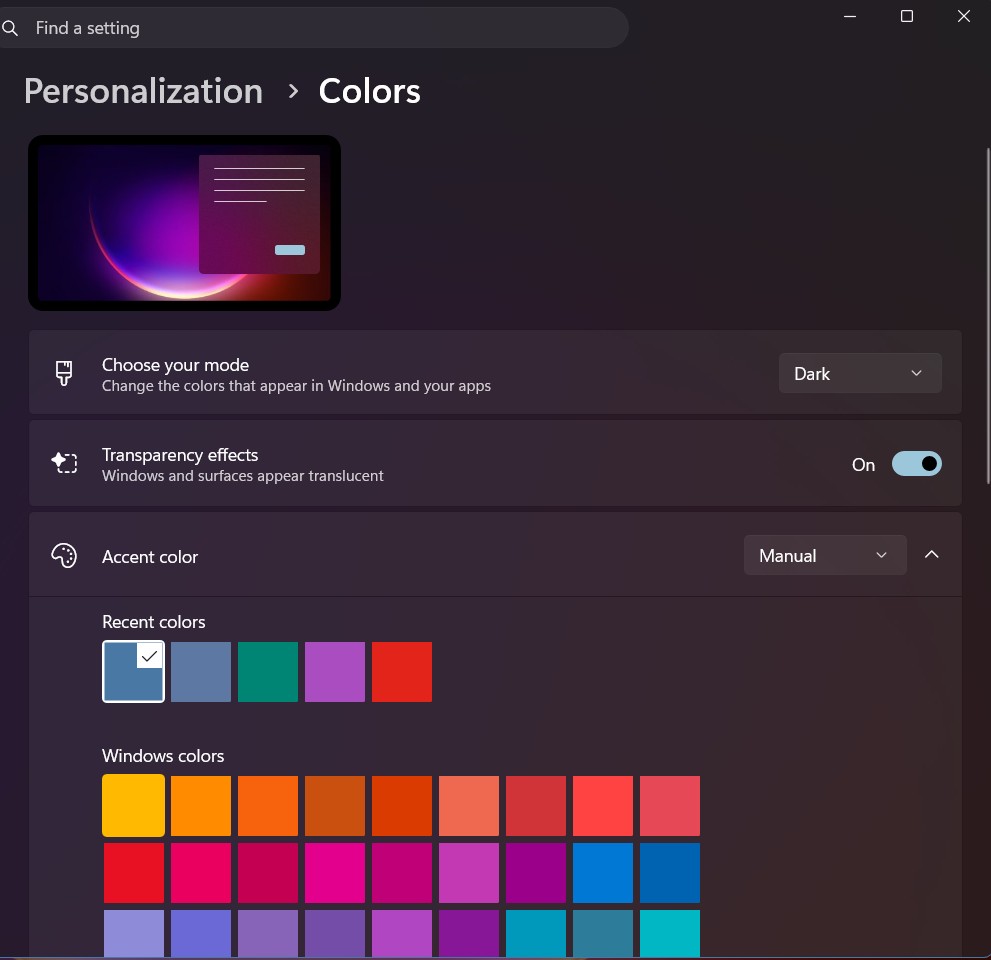Click the Transparency effects label
The height and width of the screenshot is (960, 991).
coord(180,455)
